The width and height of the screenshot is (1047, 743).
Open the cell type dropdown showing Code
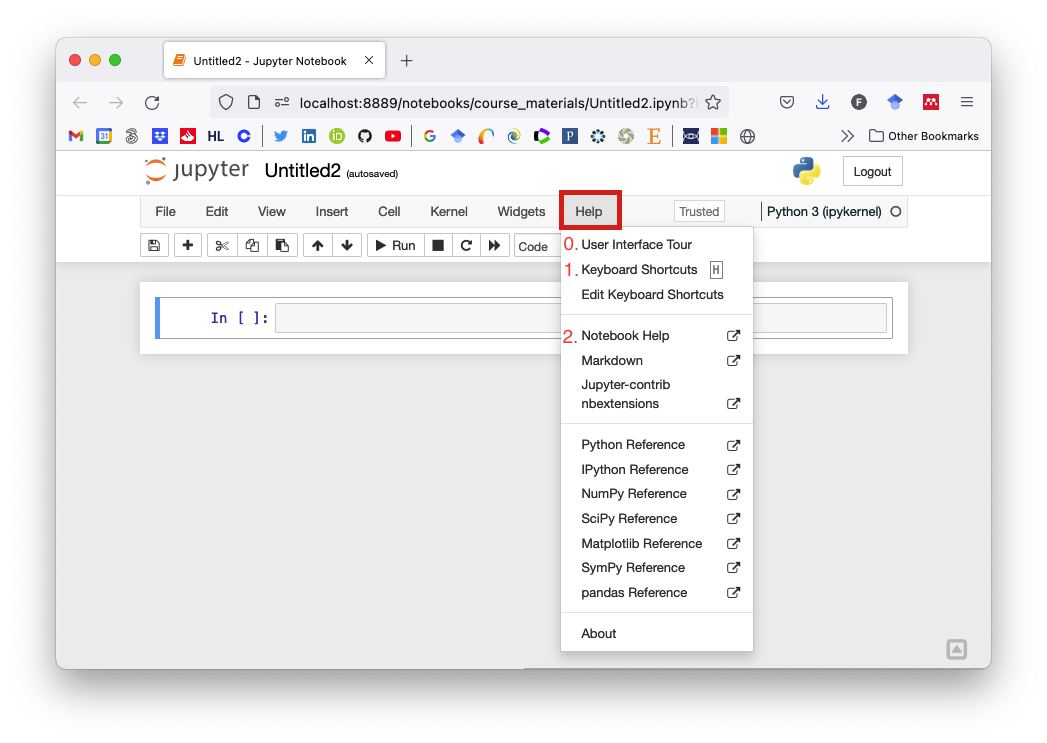tap(538, 246)
